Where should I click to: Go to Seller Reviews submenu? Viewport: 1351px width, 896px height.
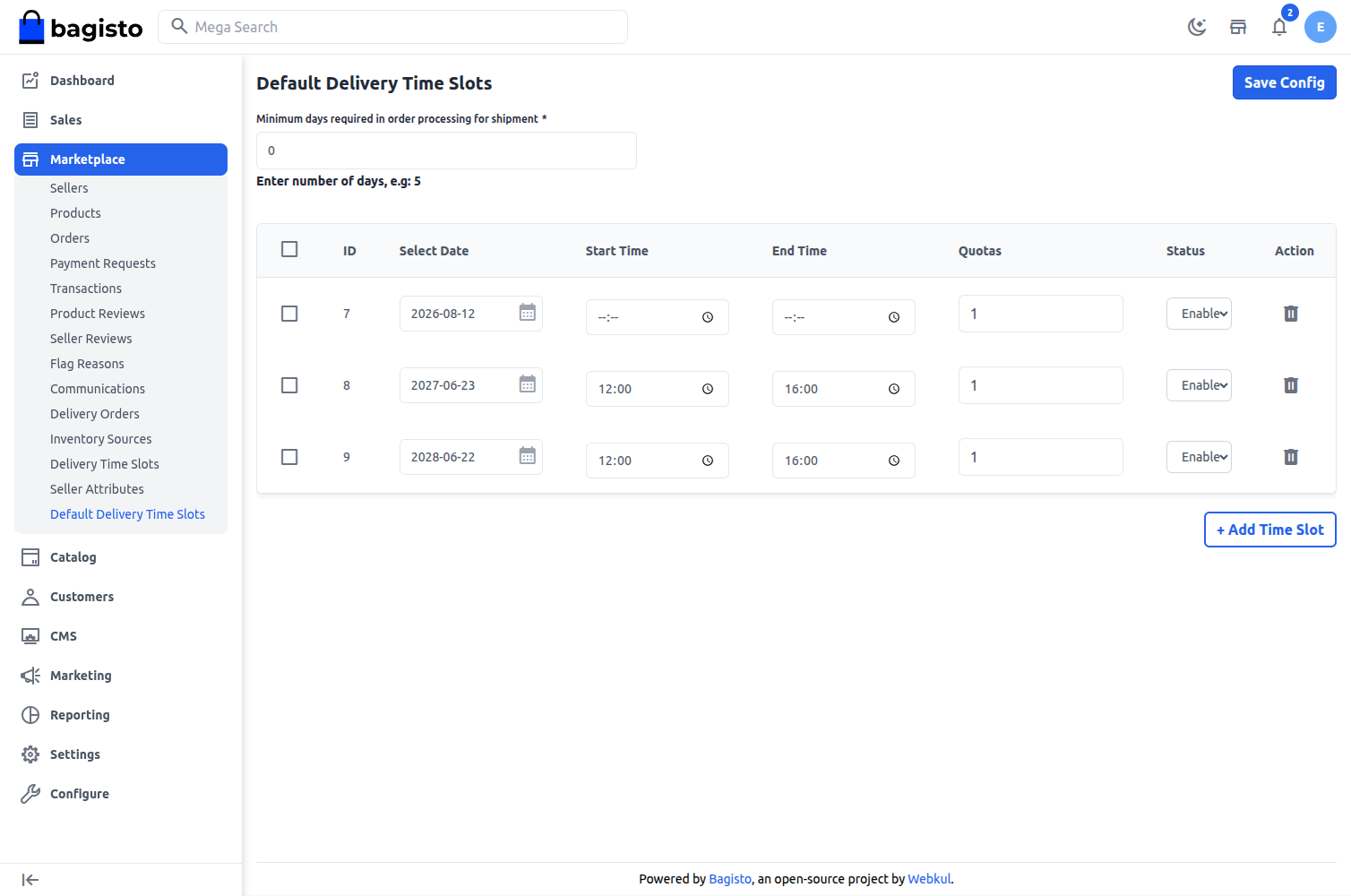pos(91,339)
